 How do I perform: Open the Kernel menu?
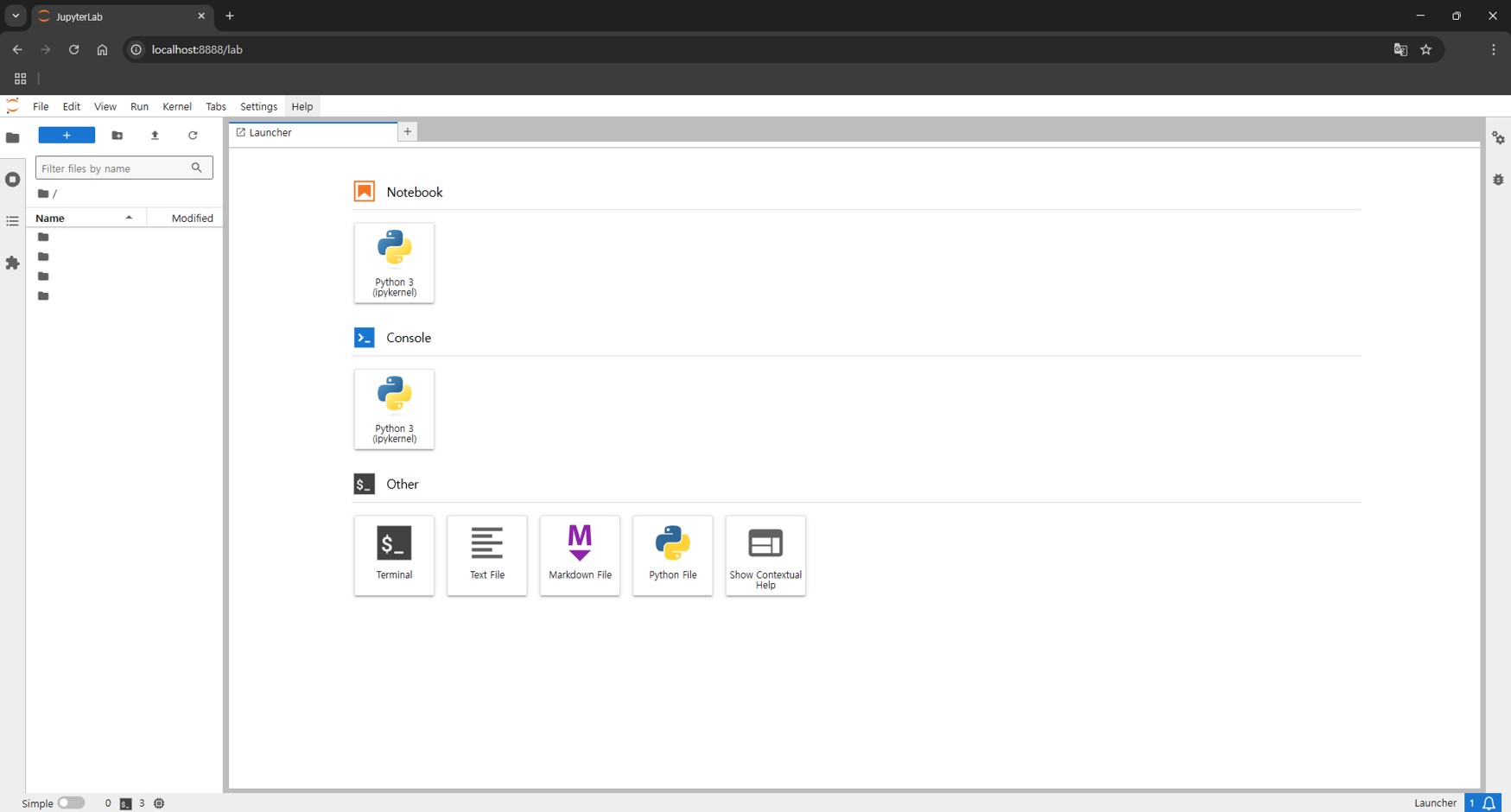(x=177, y=106)
